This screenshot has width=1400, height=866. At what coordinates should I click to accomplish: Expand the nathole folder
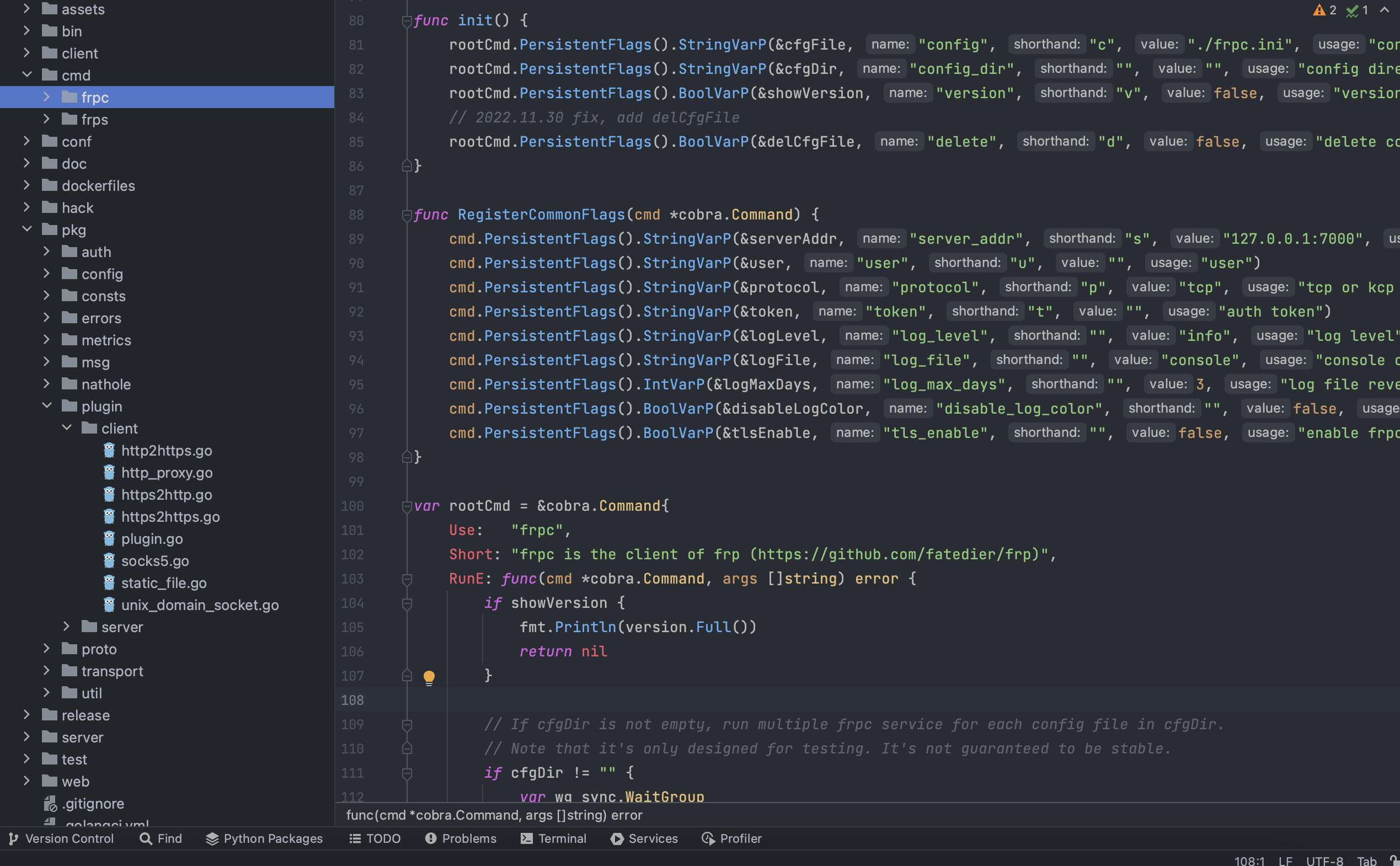[x=46, y=384]
